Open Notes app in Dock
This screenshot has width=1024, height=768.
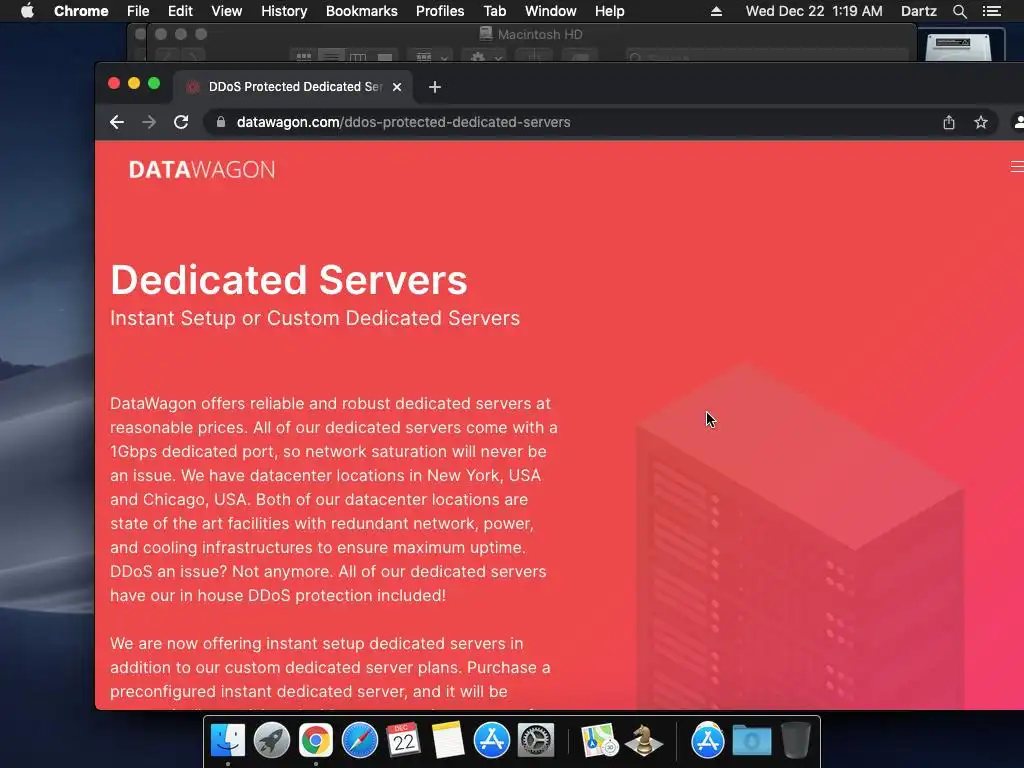point(448,740)
